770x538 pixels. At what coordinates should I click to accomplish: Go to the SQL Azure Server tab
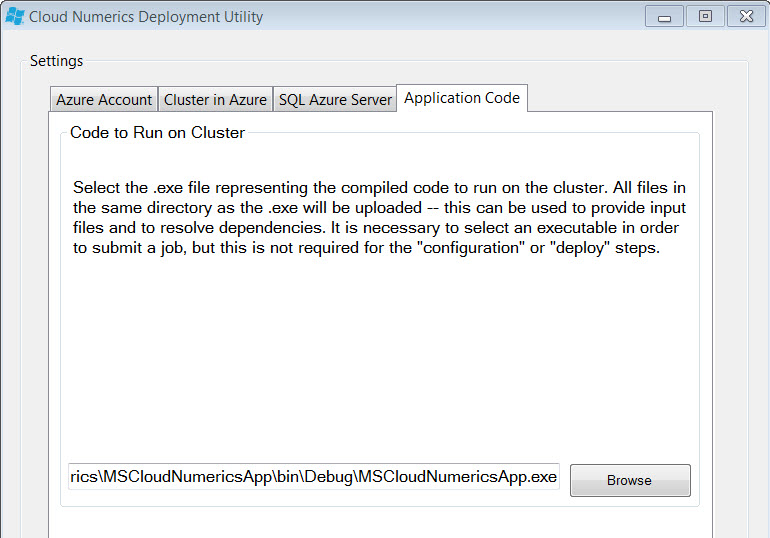(x=335, y=100)
